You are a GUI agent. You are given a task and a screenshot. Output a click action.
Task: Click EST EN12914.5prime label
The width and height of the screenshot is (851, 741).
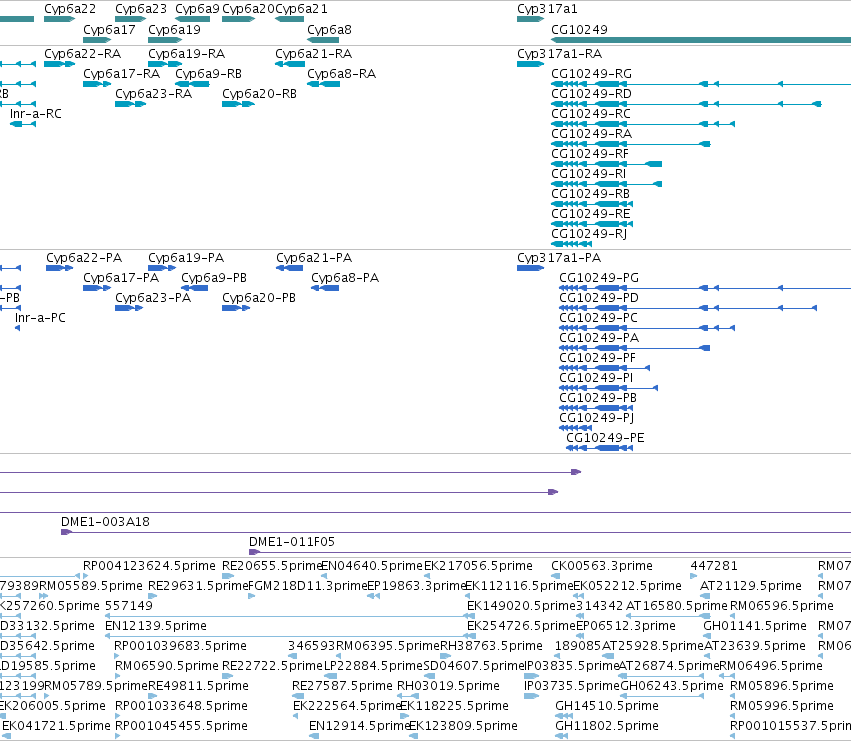(359, 726)
